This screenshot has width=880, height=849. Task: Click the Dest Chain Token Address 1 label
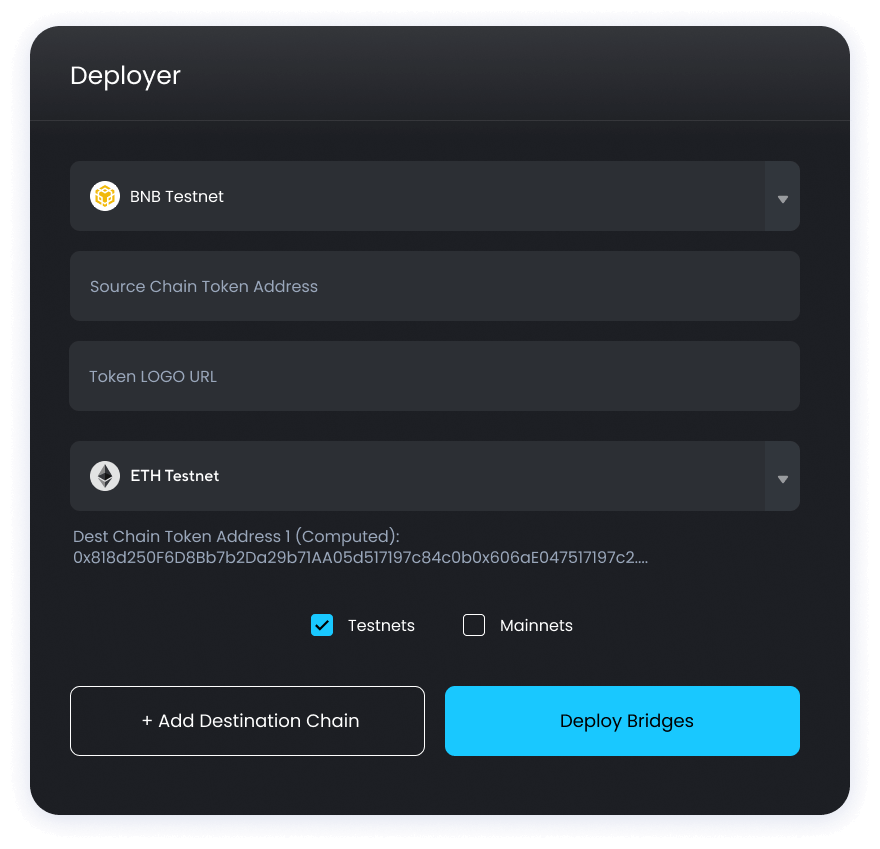pos(236,537)
